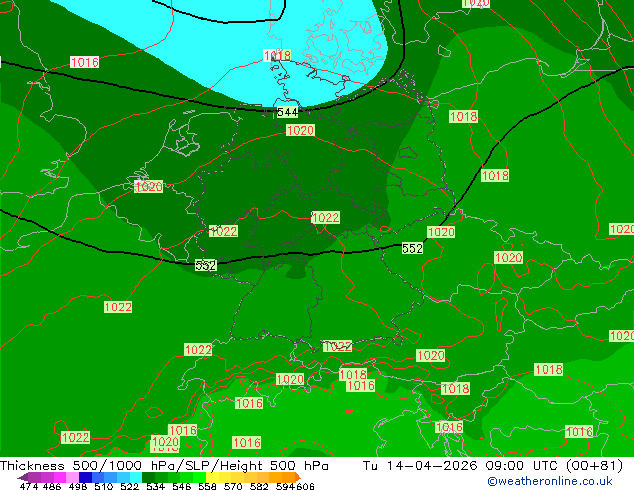The image size is (634, 490).
Task: Click the '1020' isobar label just below the 544 label
Action: (x=300, y=130)
